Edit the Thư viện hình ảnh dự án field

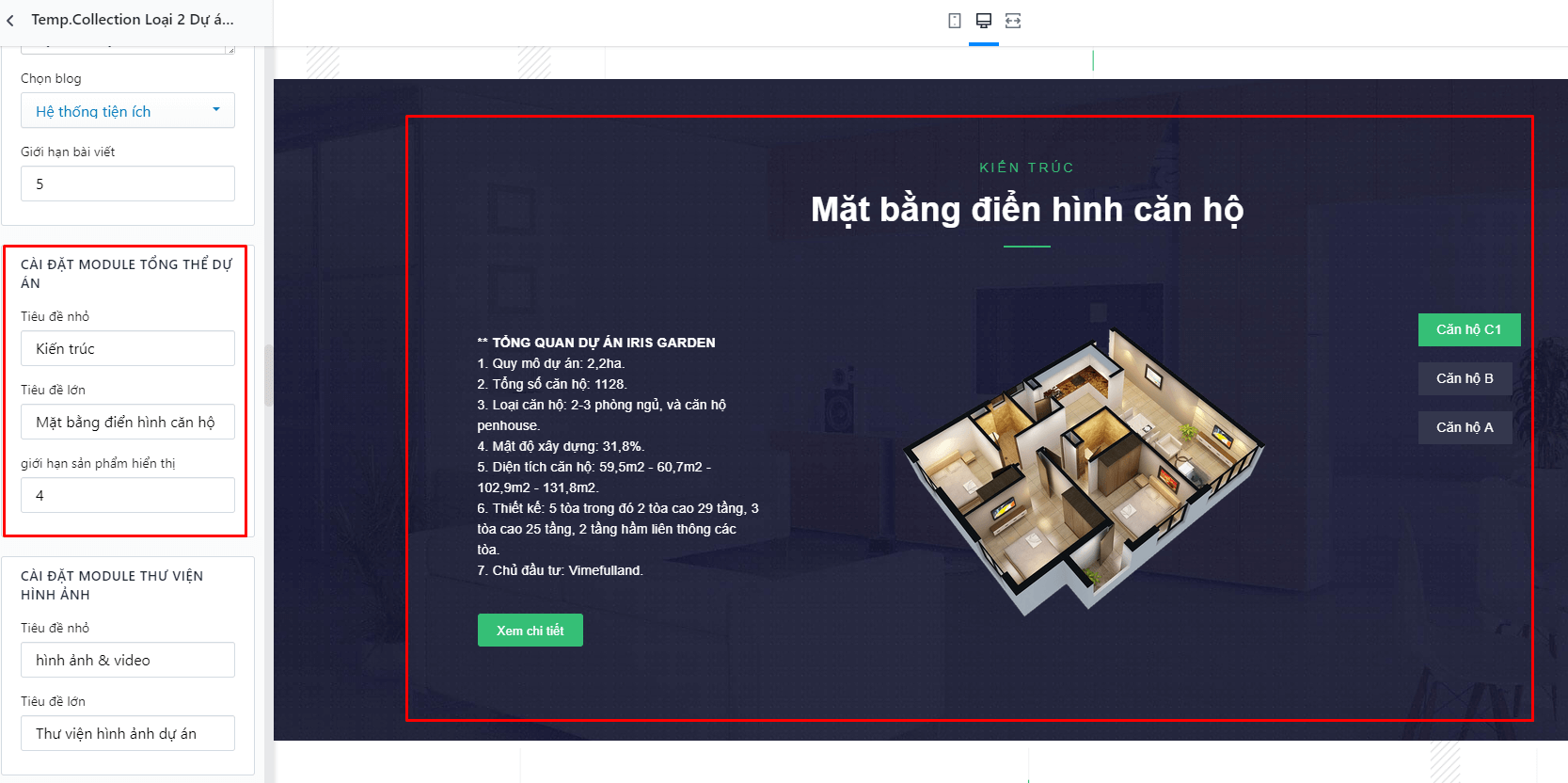pyautogui.click(x=128, y=733)
